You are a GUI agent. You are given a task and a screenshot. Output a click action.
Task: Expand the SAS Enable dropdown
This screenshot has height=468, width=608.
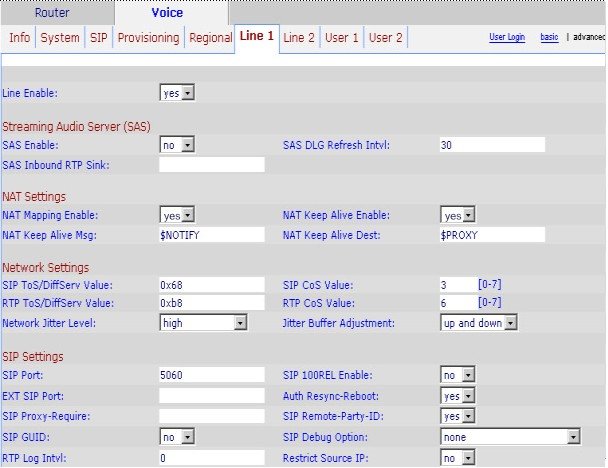pos(177,145)
